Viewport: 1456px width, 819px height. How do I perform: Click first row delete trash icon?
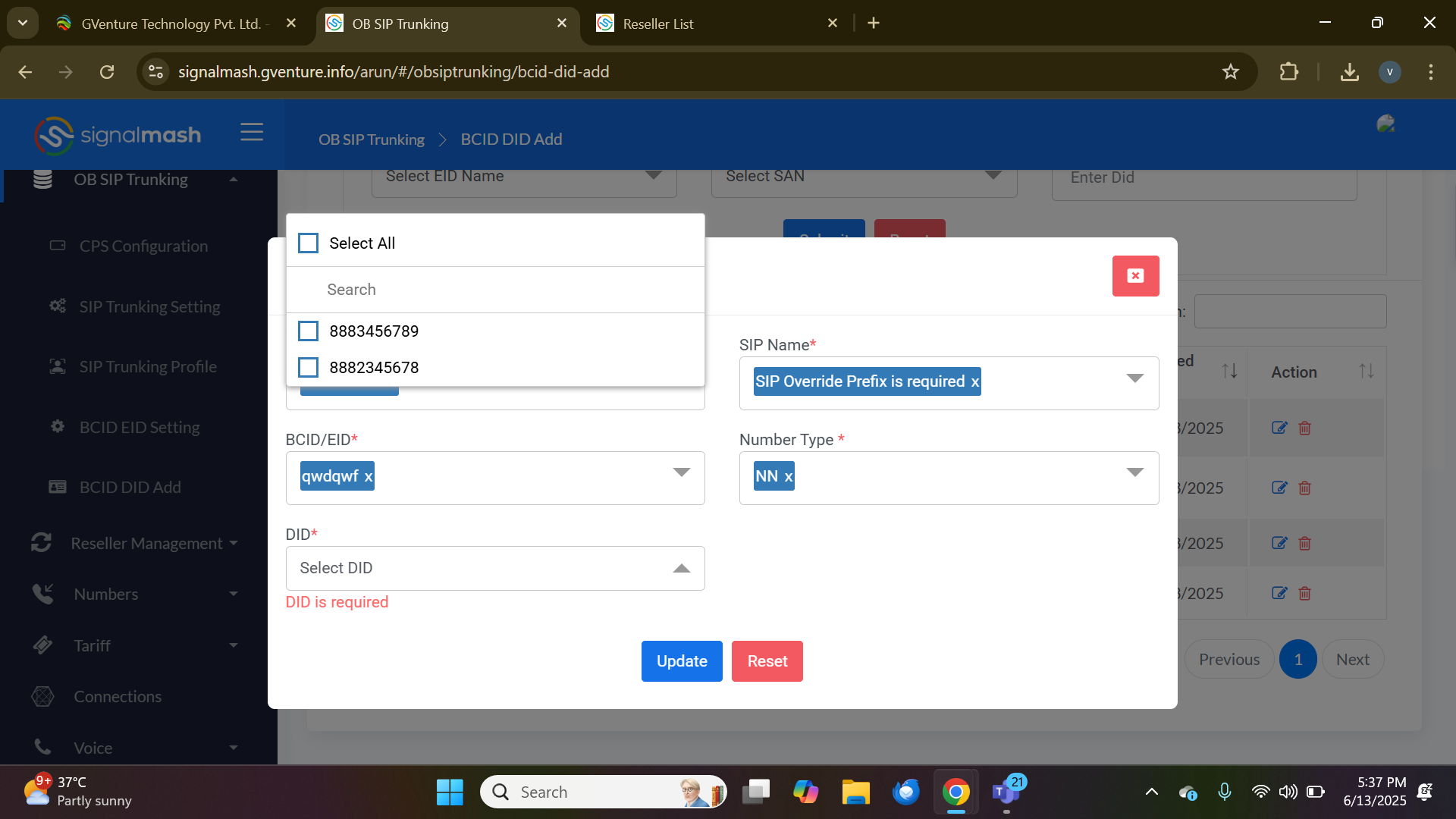click(x=1305, y=428)
